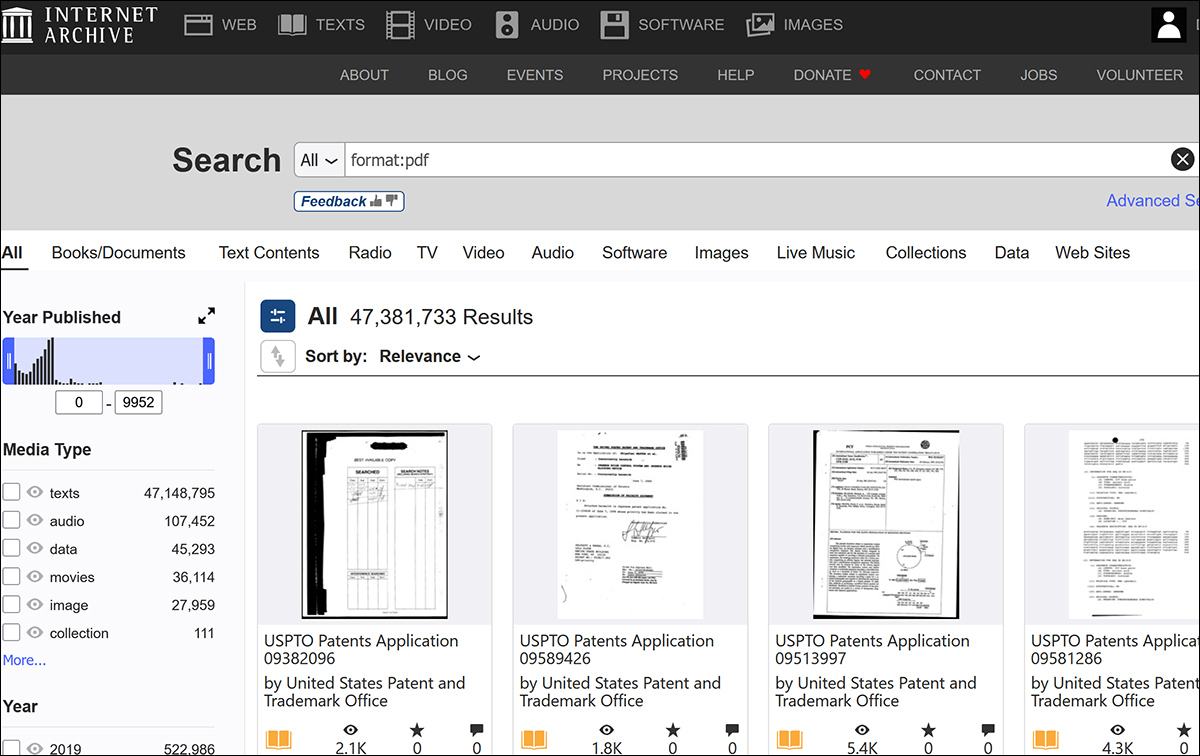1200x756 pixels.
Task: Select the TV tab
Action: (427, 253)
